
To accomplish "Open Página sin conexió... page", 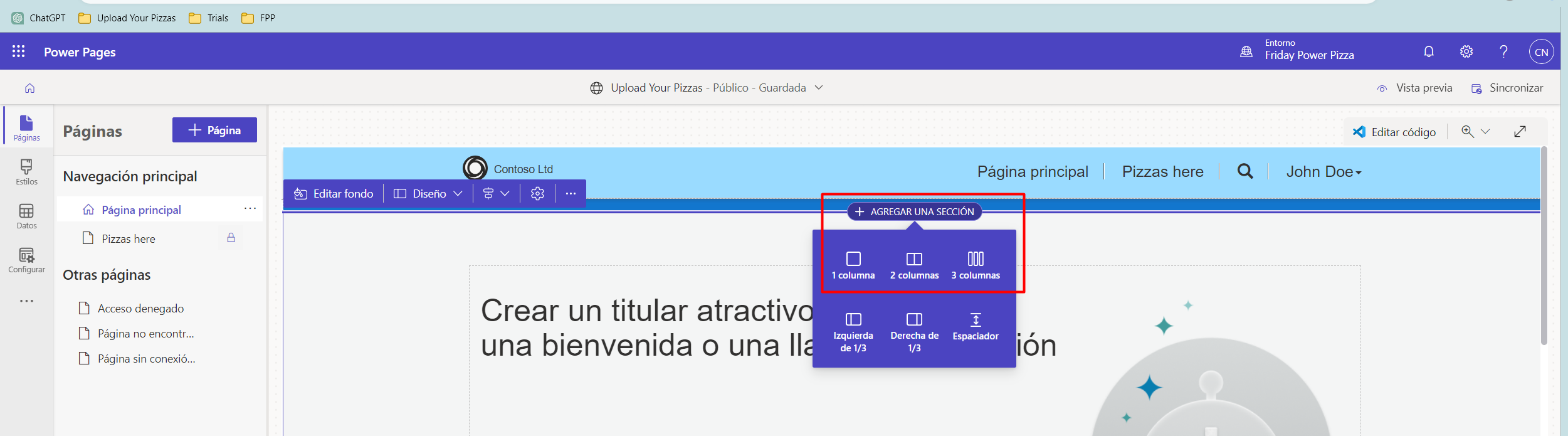I will tap(146, 358).
